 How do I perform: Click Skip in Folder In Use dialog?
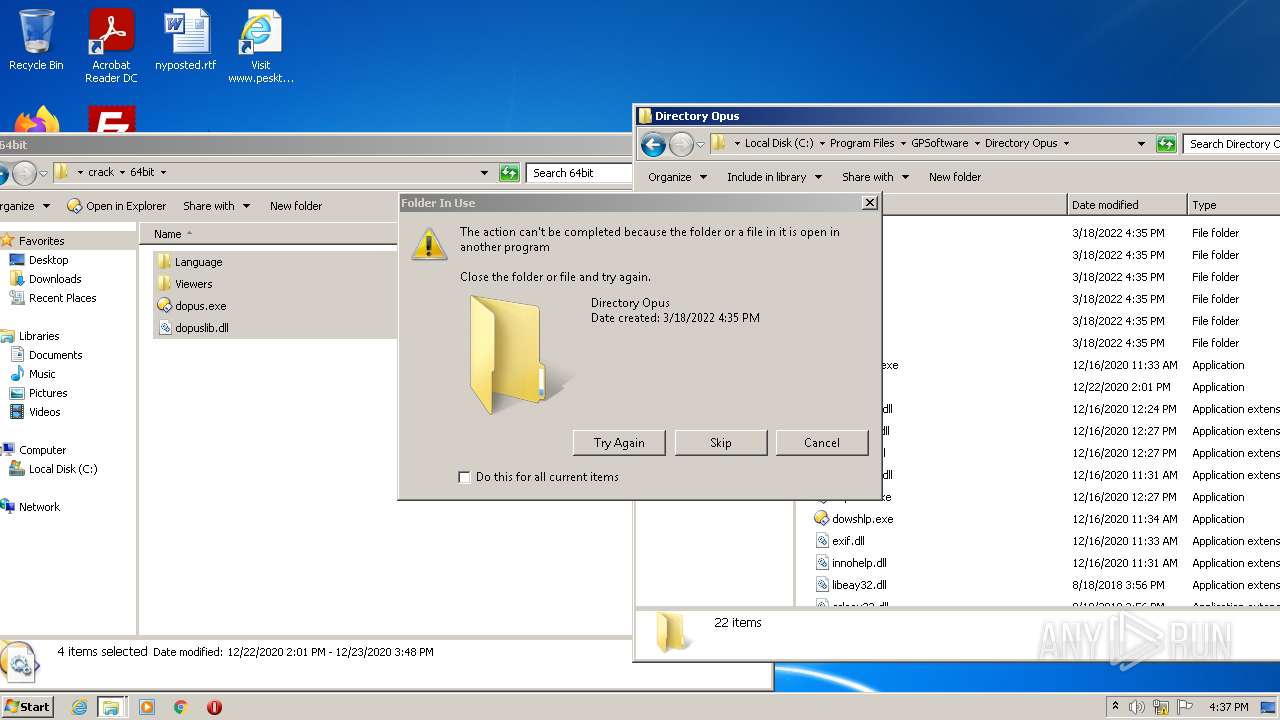click(x=721, y=443)
